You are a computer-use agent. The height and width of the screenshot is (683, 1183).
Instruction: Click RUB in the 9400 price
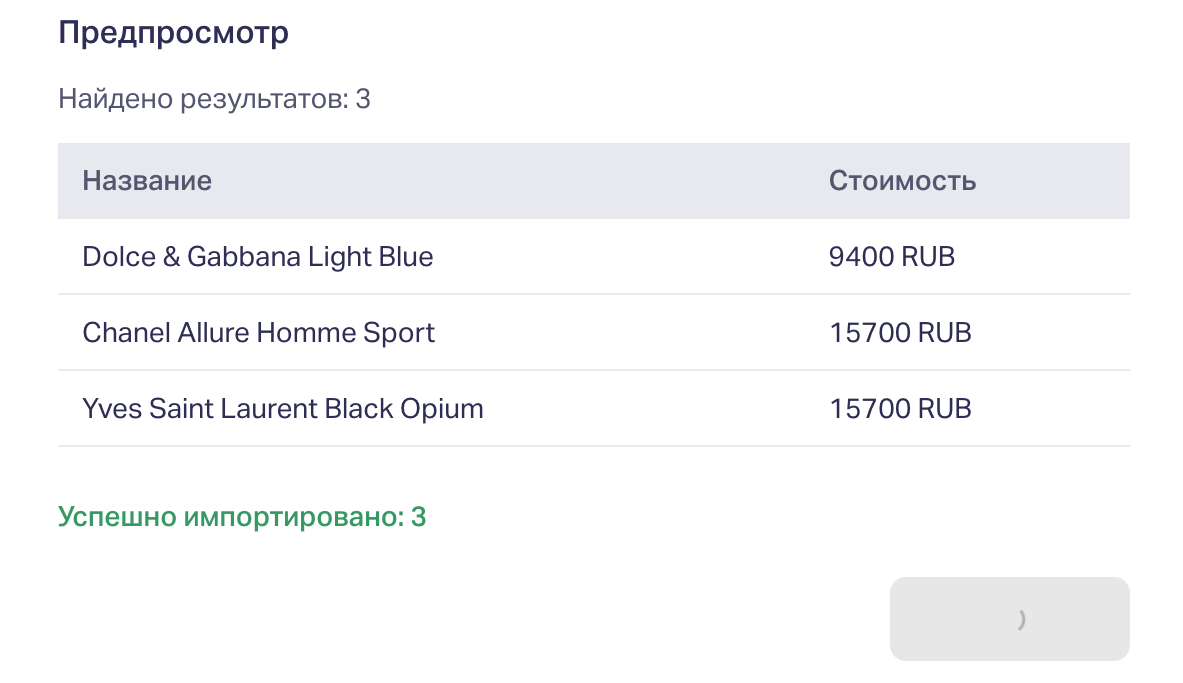[x=927, y=257]
